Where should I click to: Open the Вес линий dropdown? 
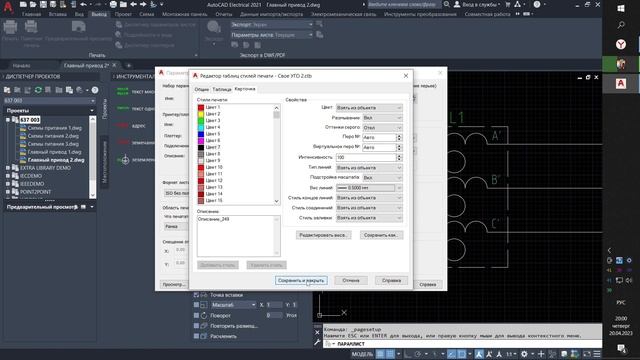pos(369,188)
